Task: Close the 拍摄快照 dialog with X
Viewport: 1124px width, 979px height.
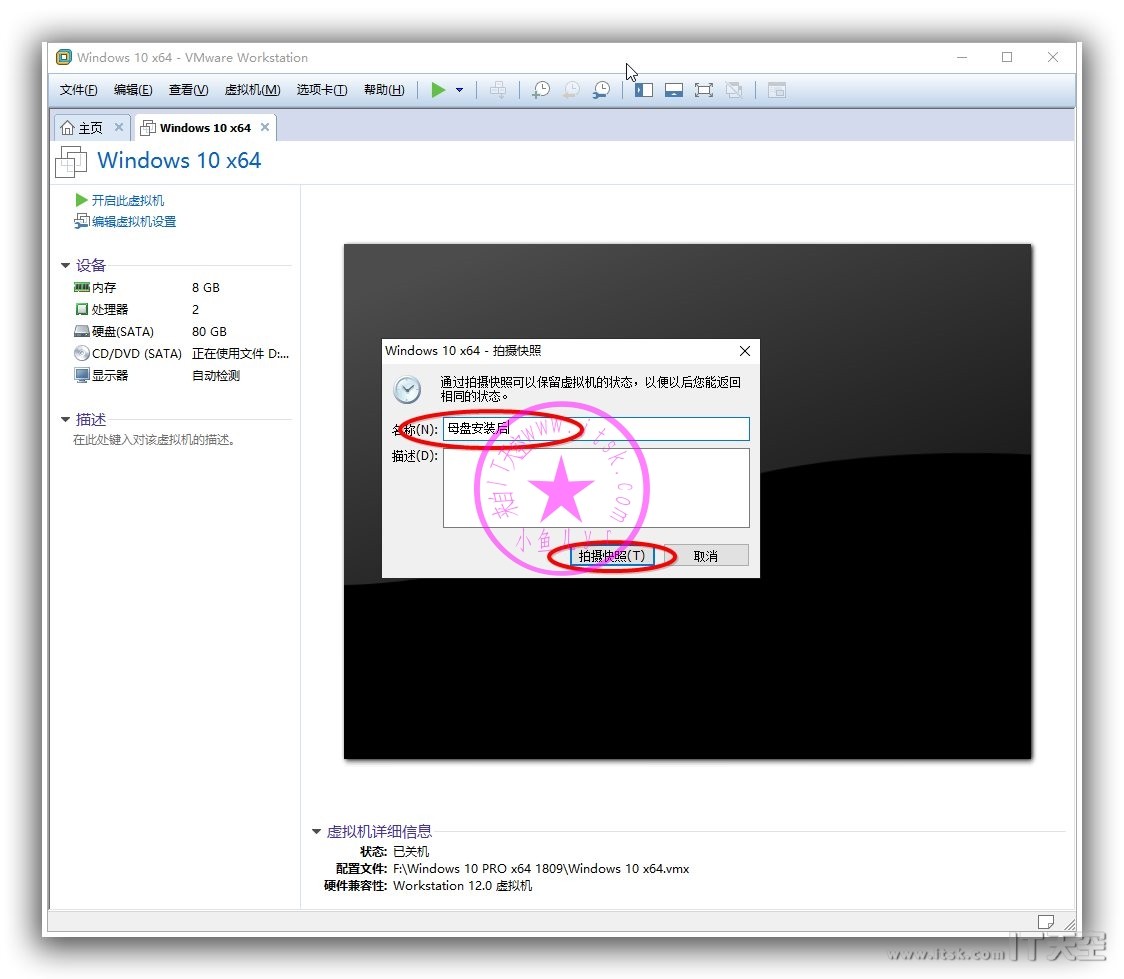Action: [x=745, y=350]
